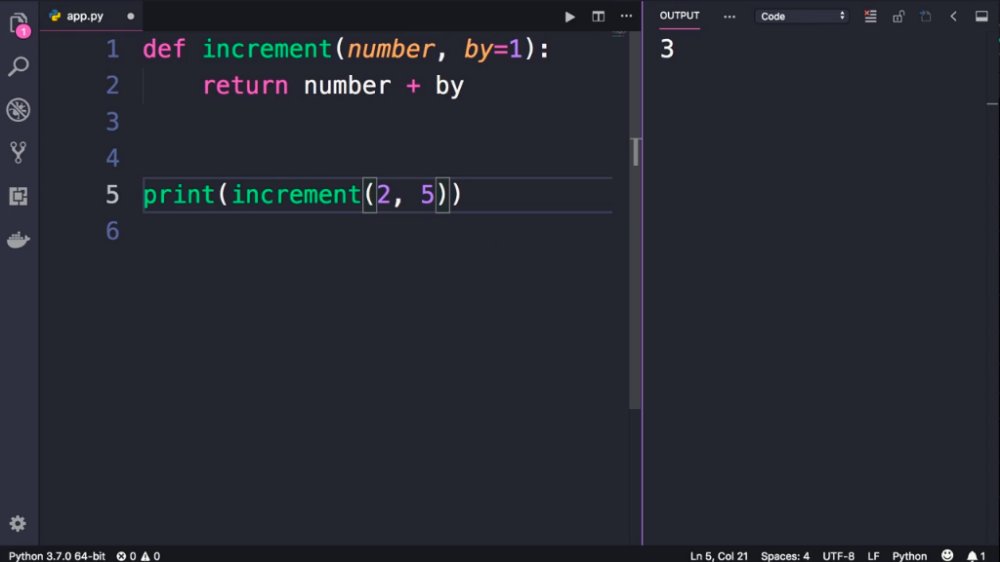Image resolution: width=1000 pixels, height=562 pixels.
Task: Choose the Python 3.7.0 64-bit interpreter
Action: [57, 556]
